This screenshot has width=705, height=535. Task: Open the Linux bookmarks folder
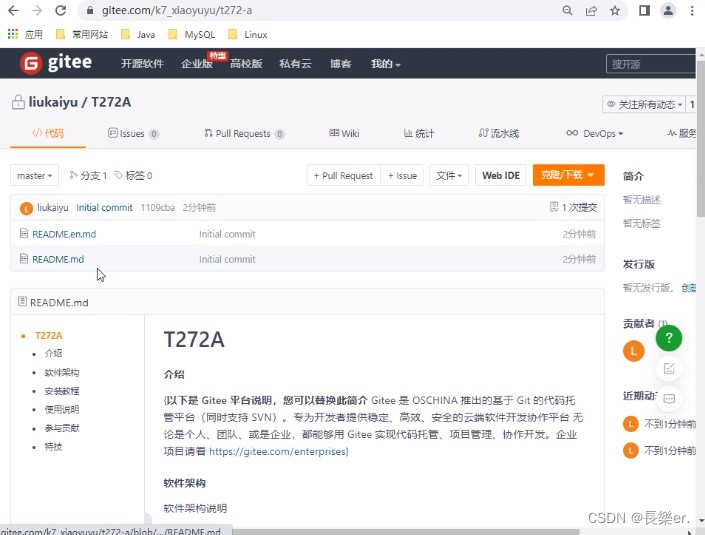pos(248,34)
